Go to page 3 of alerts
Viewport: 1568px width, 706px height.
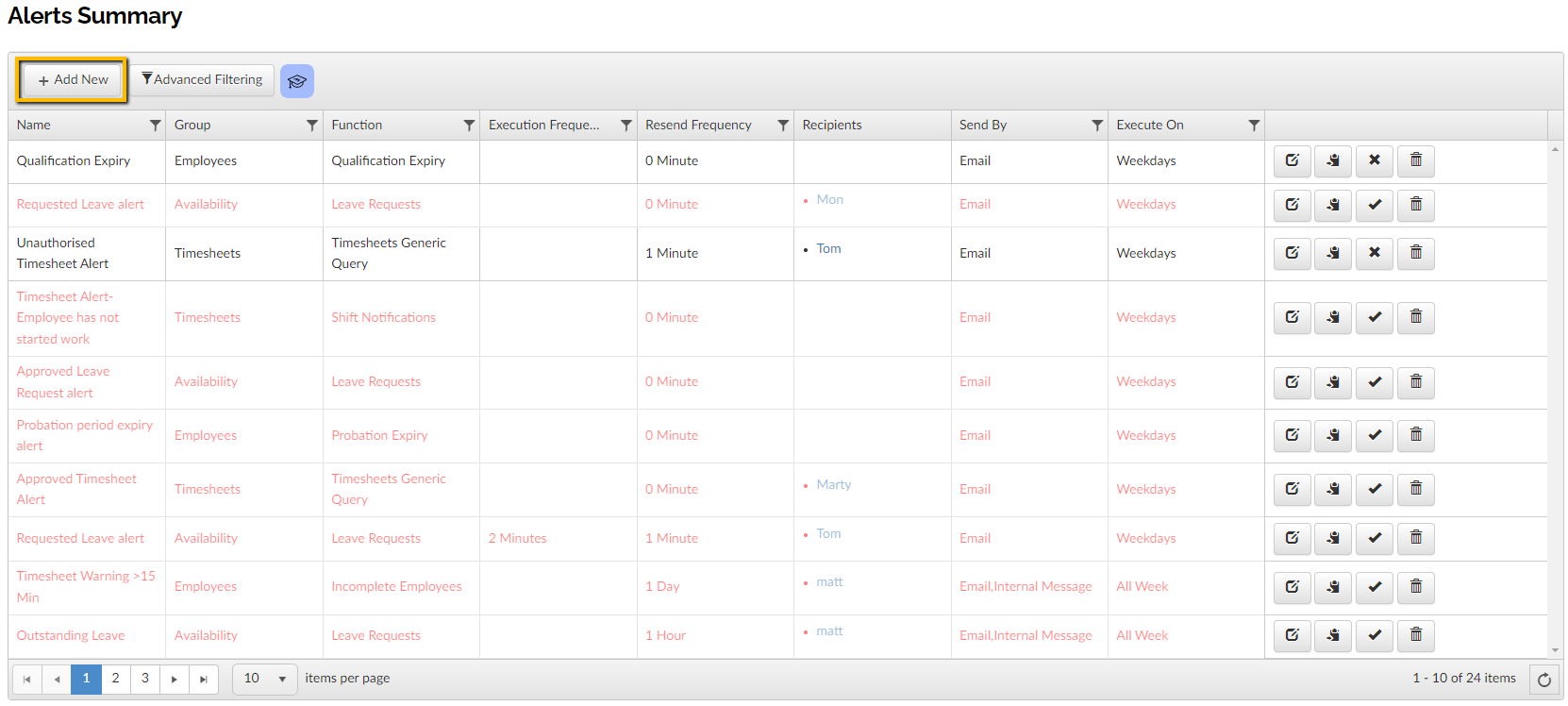click(145, 679)
